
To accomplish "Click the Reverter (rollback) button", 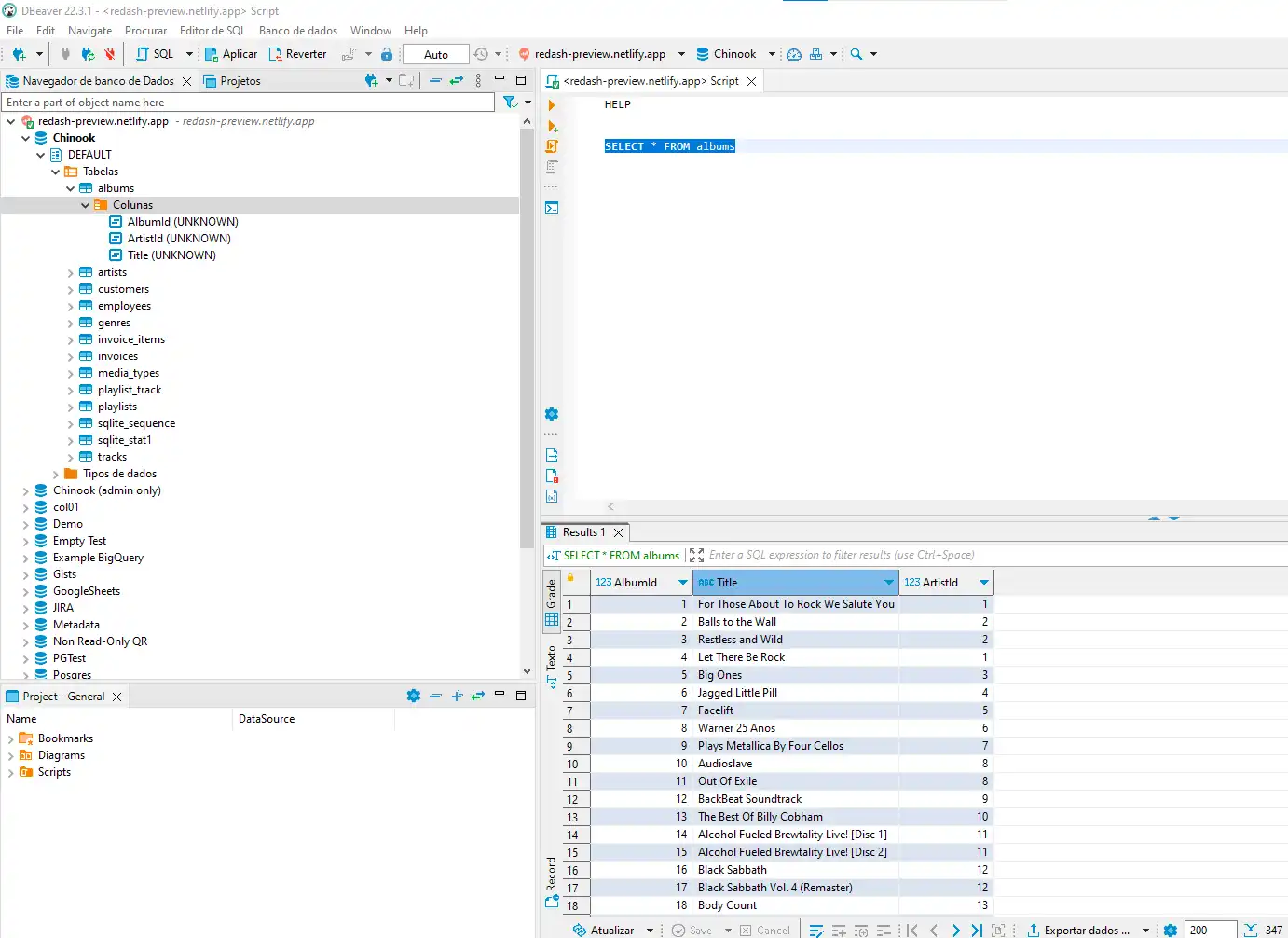I will click(x=297, y=54).
